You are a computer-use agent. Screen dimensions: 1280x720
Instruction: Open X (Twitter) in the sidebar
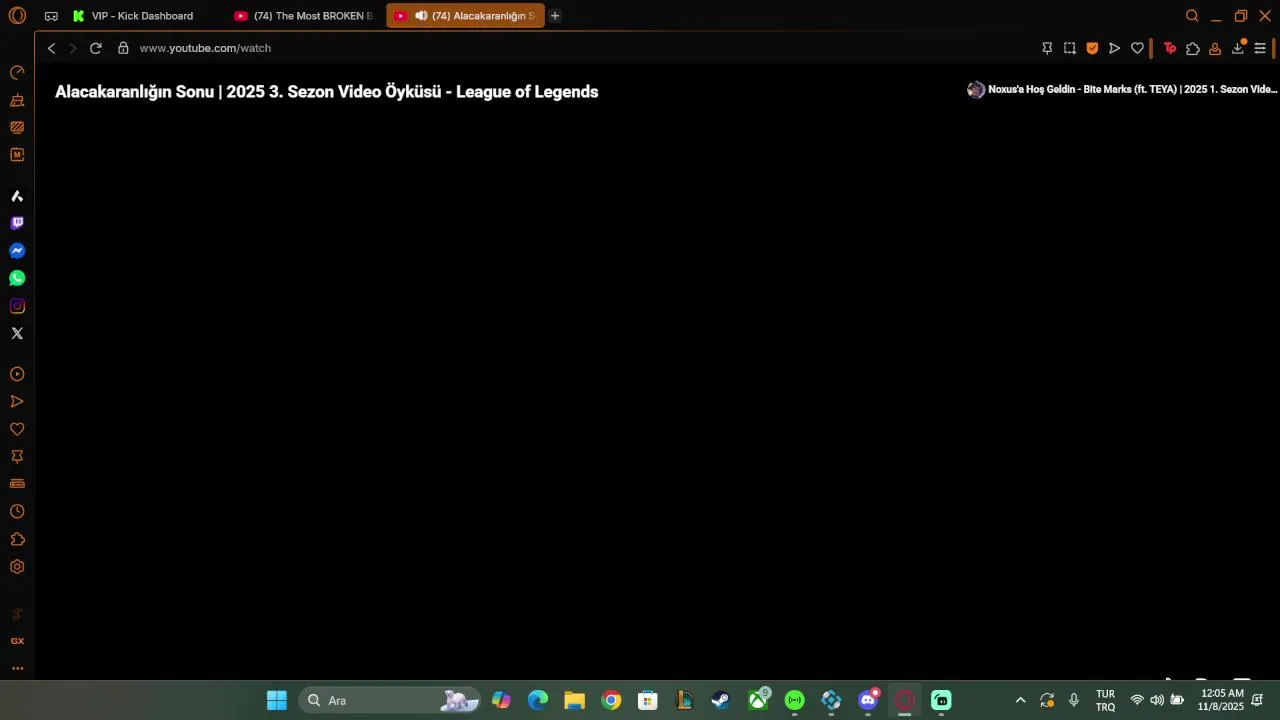(x=17, y=333)
